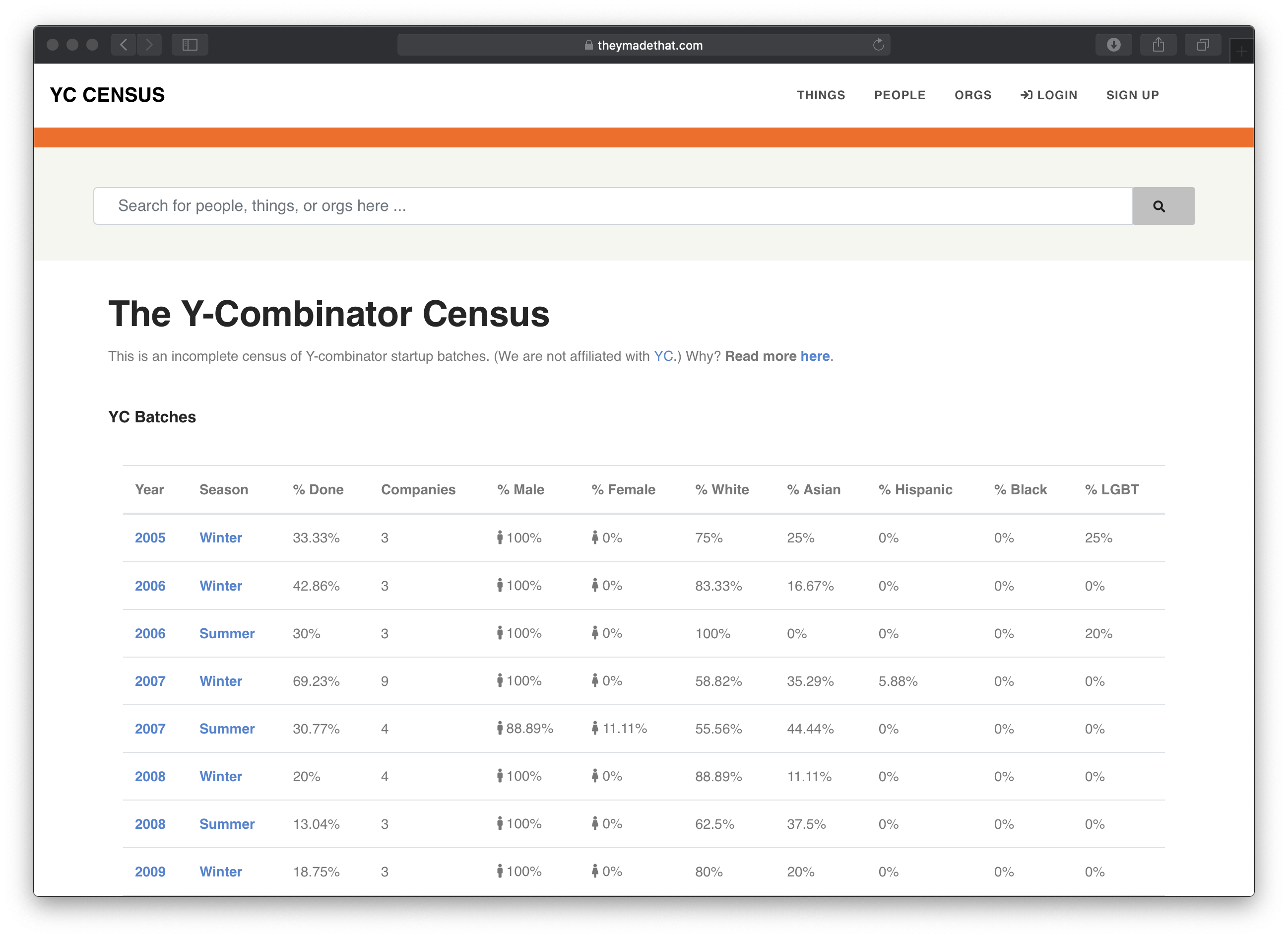The image size is (1288, 938).
Task: Click the 37.5% Asian cell
Action: pos(806,824)
